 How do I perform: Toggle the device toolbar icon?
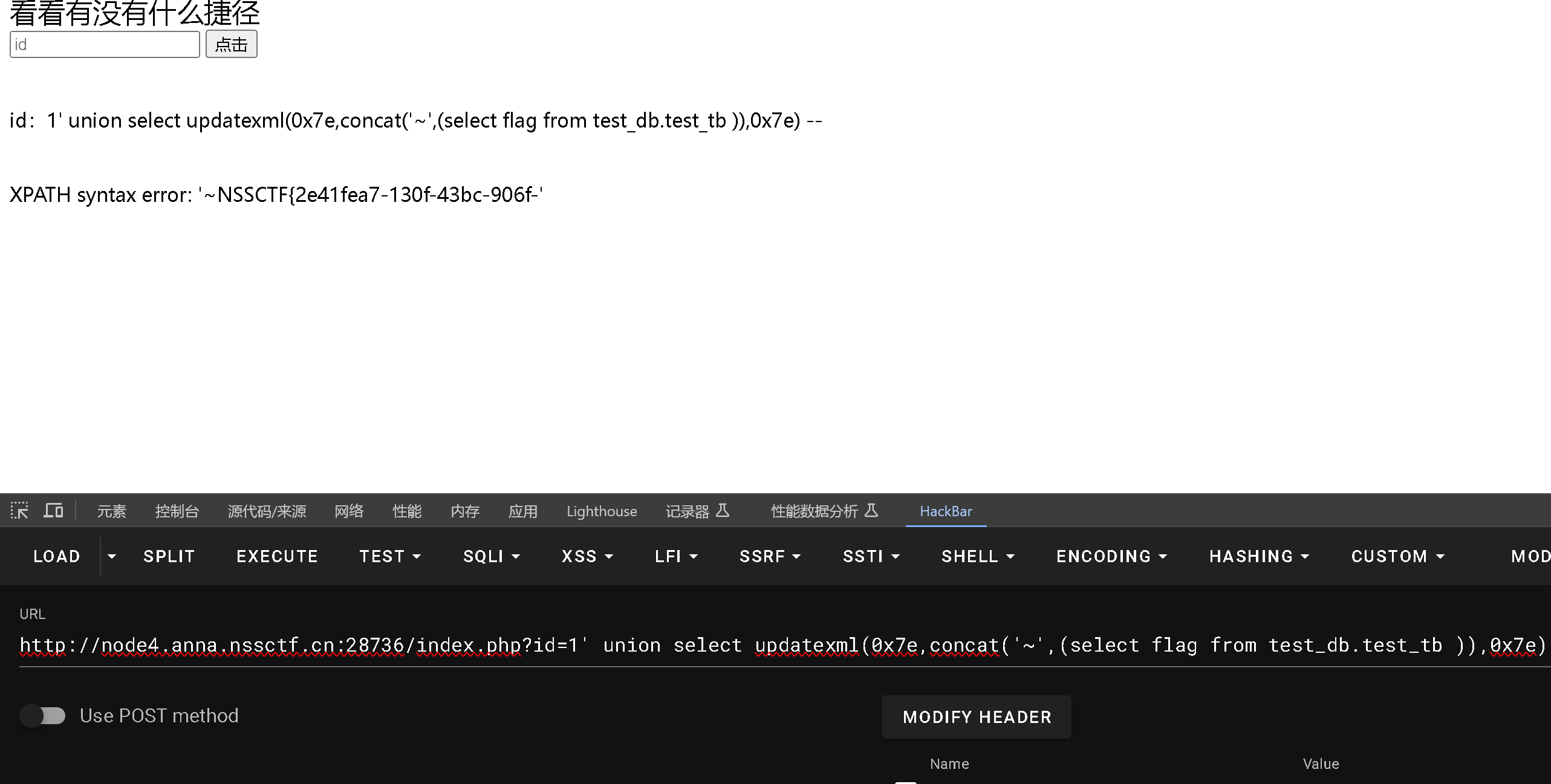click(x=53, y=511)
